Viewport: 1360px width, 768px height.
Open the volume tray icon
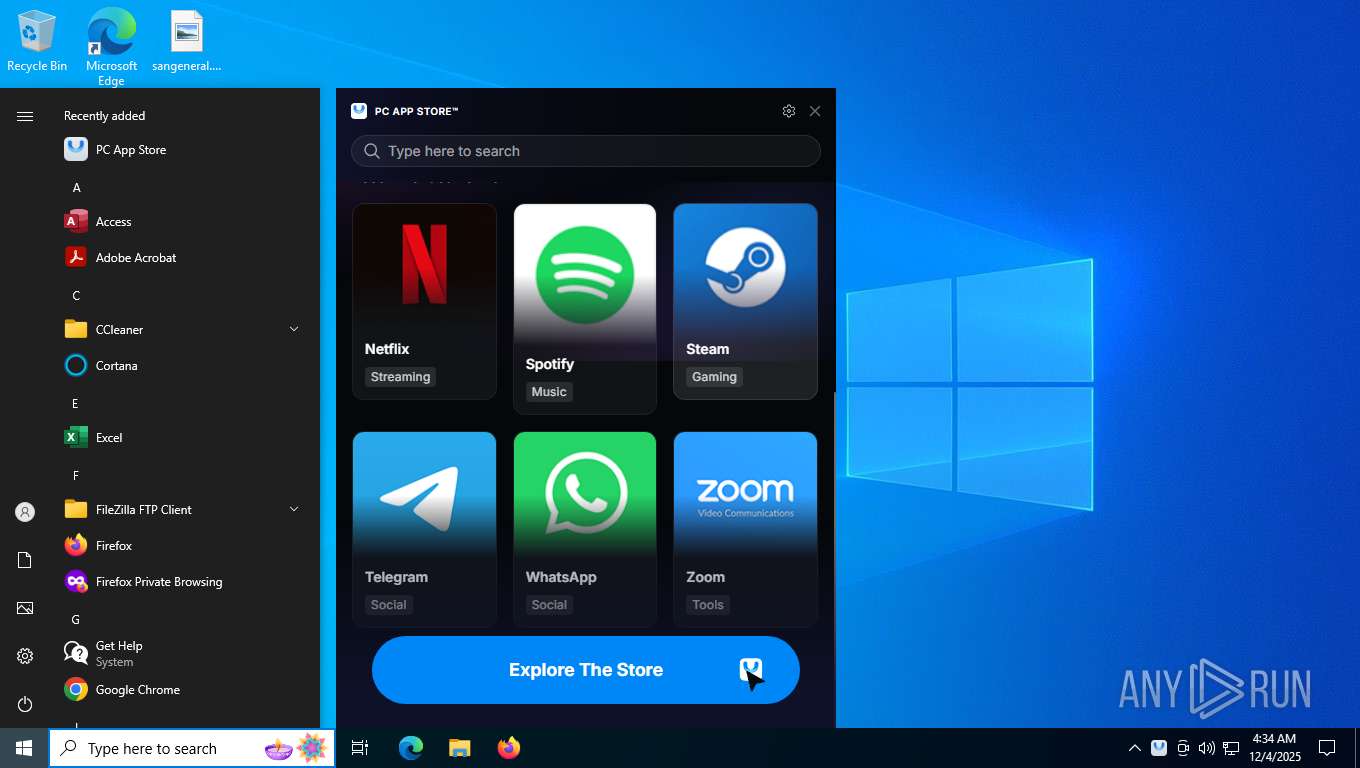(x=1207, y=748)
